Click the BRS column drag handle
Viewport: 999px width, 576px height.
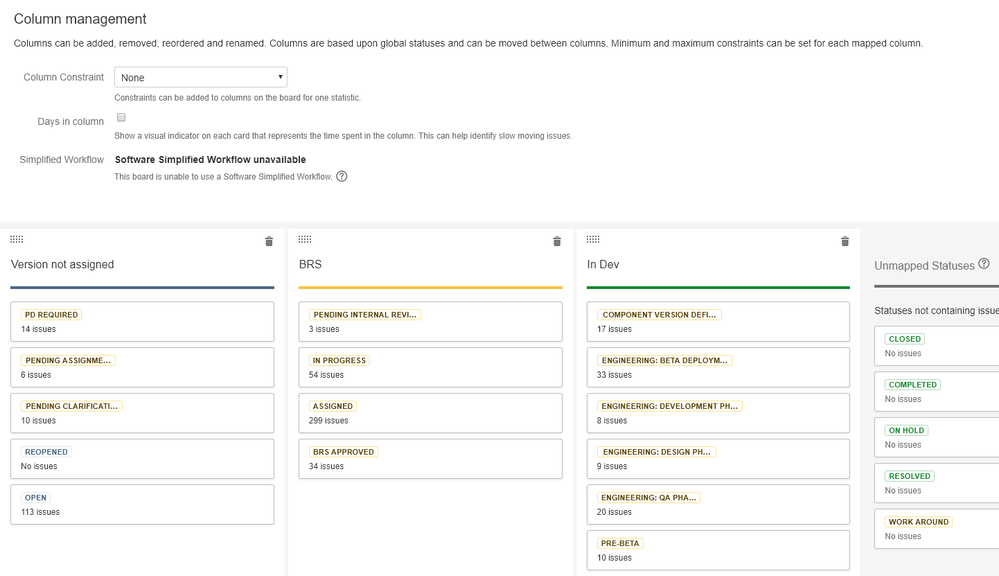coord(305,239)
